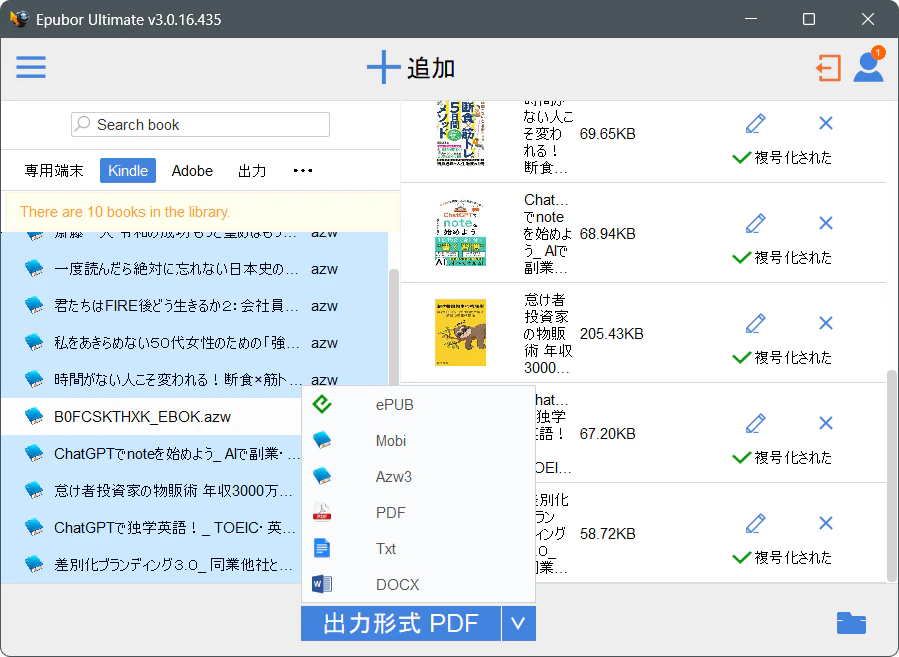The image size is (899, 657).
Task: Switch to the Kindle tab
Action: (x=128, y=171)
